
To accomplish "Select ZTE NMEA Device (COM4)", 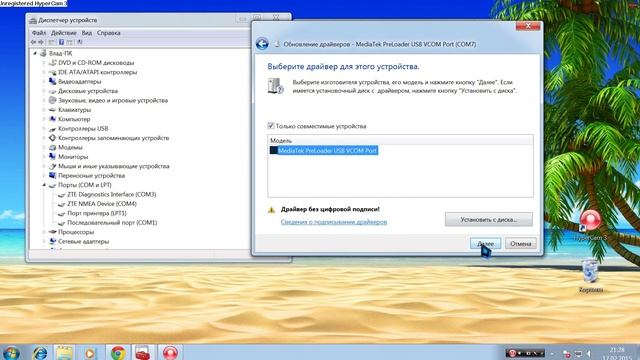I will [102, 204].
